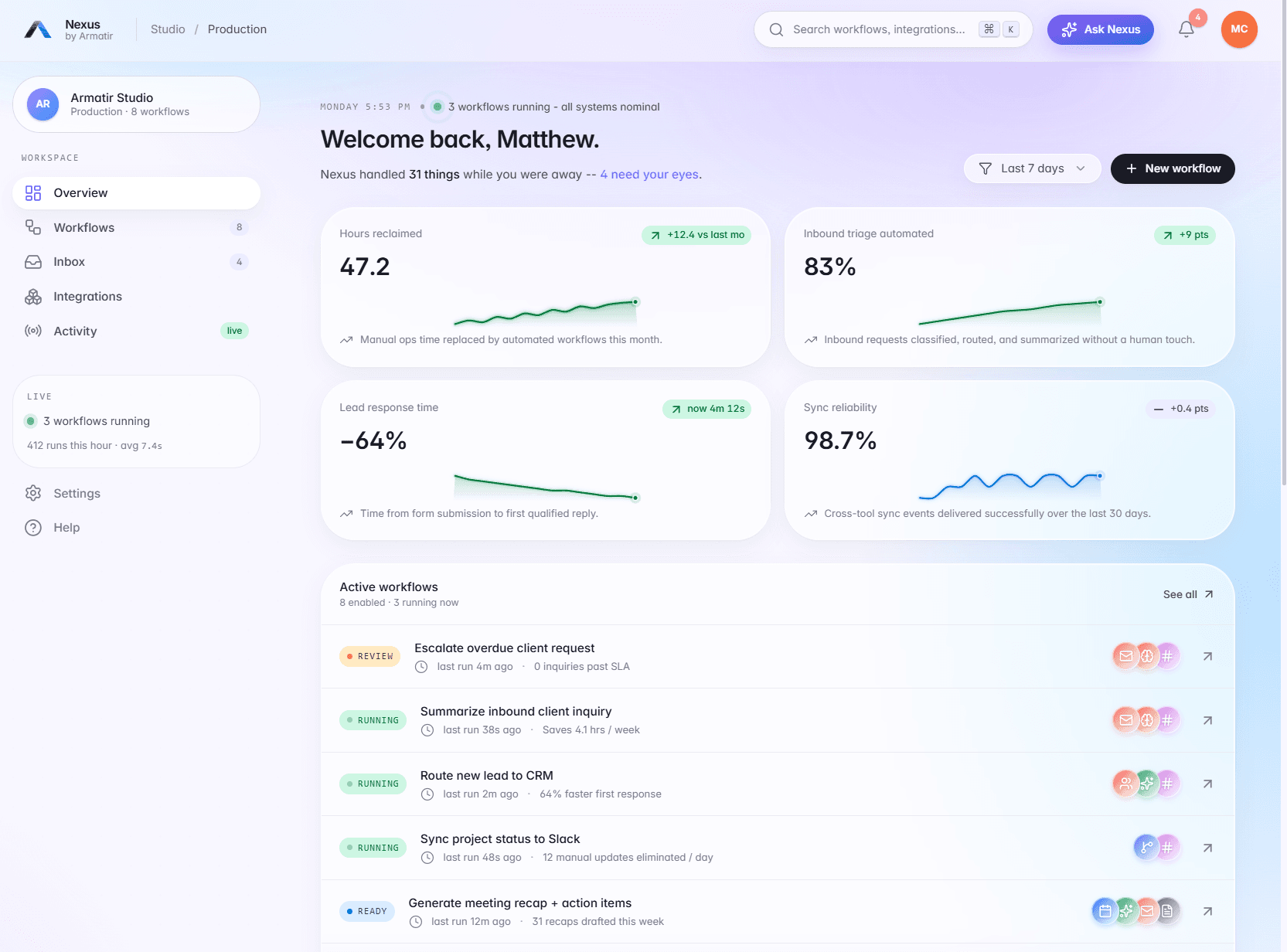Viewport: 1287px width, 952px height.
Task: Click the REVIEW status badge
Action: pos(369,656)
